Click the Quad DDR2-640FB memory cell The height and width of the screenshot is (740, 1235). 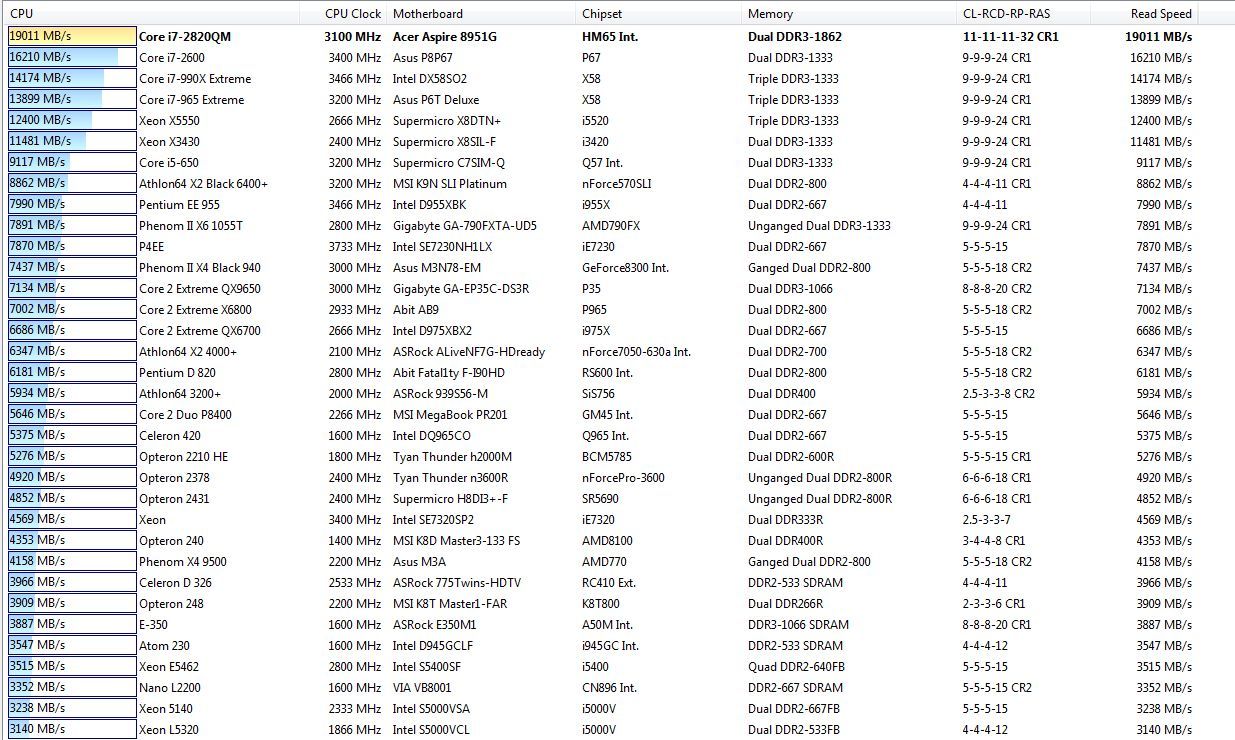[x=794, y=667]
